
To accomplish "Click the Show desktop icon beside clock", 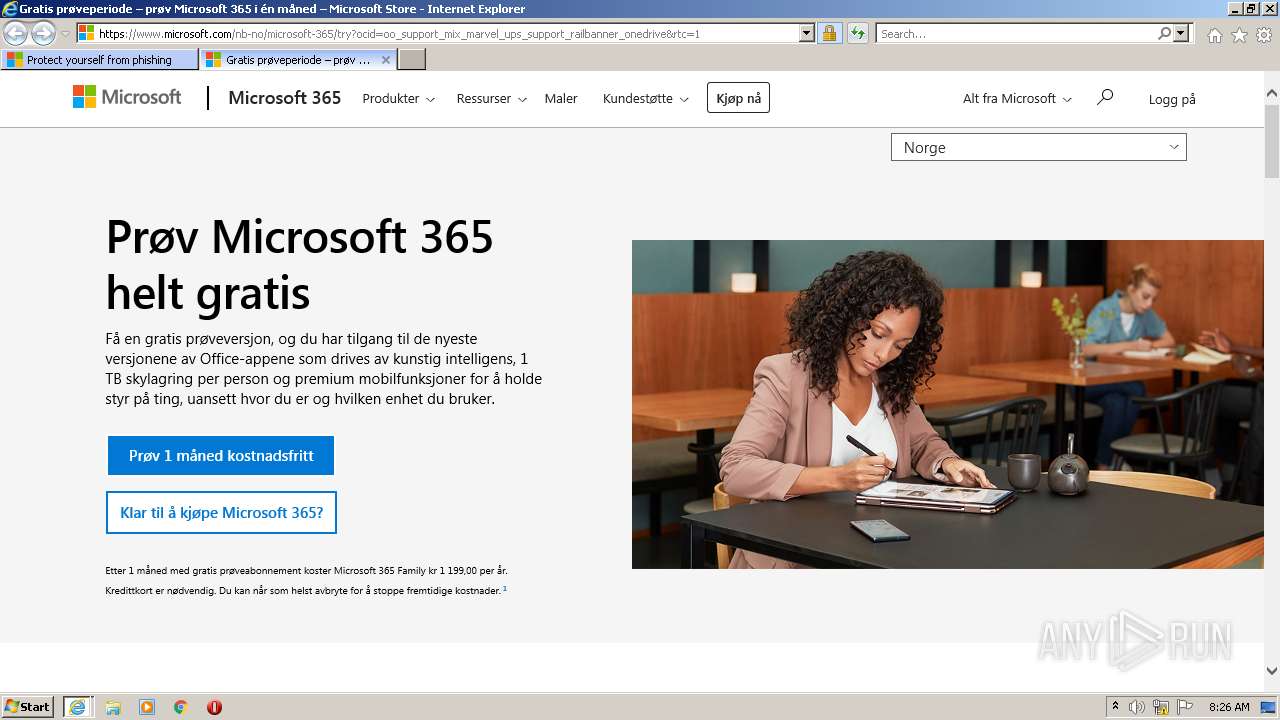I will [1268, 707].
